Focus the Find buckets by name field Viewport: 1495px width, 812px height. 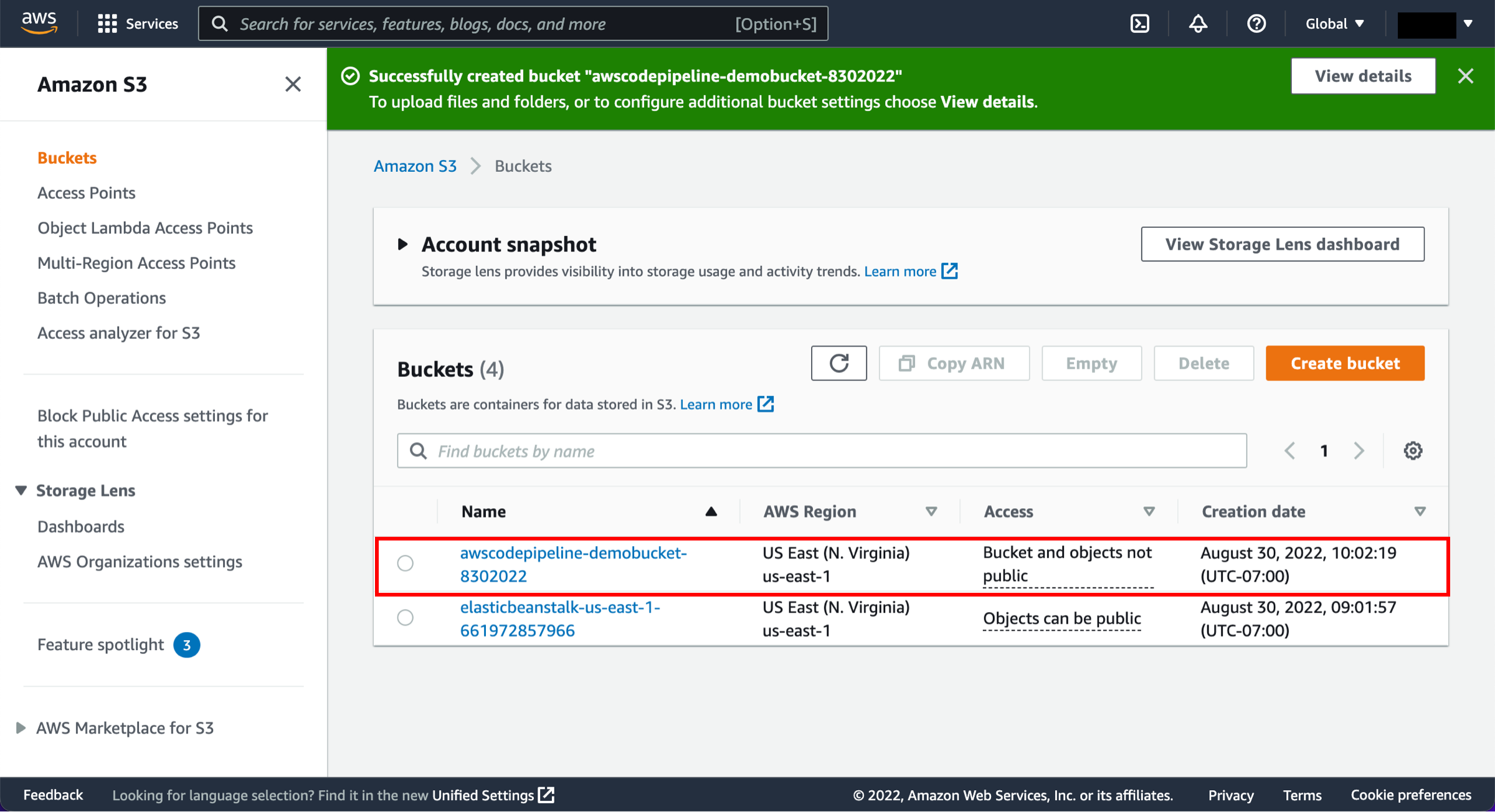point(822,451)
